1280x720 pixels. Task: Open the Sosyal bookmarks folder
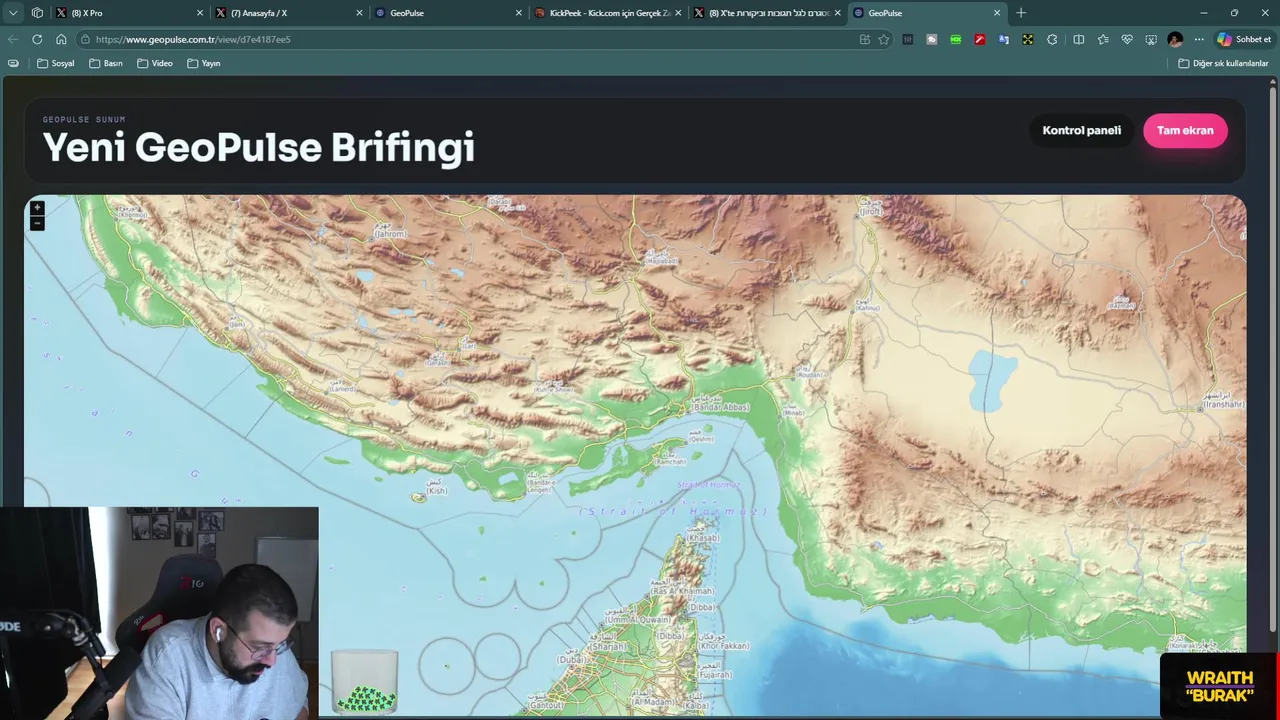point(56,63)
